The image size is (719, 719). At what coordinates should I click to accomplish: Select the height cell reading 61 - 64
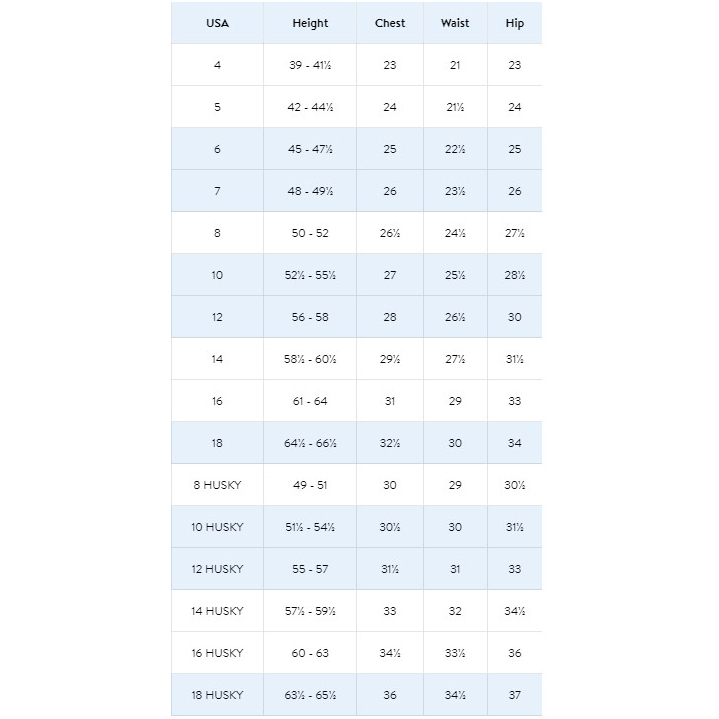click(310, 401)
